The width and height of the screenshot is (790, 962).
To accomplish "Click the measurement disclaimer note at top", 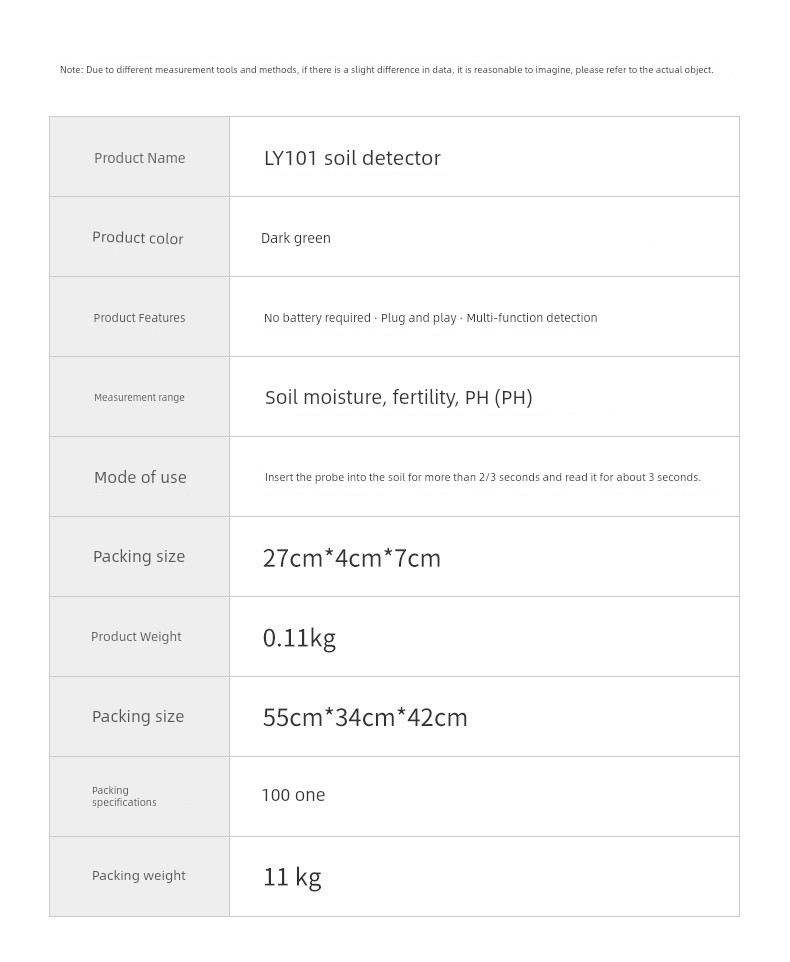I will pyautogui.click(x=387, y=70).
